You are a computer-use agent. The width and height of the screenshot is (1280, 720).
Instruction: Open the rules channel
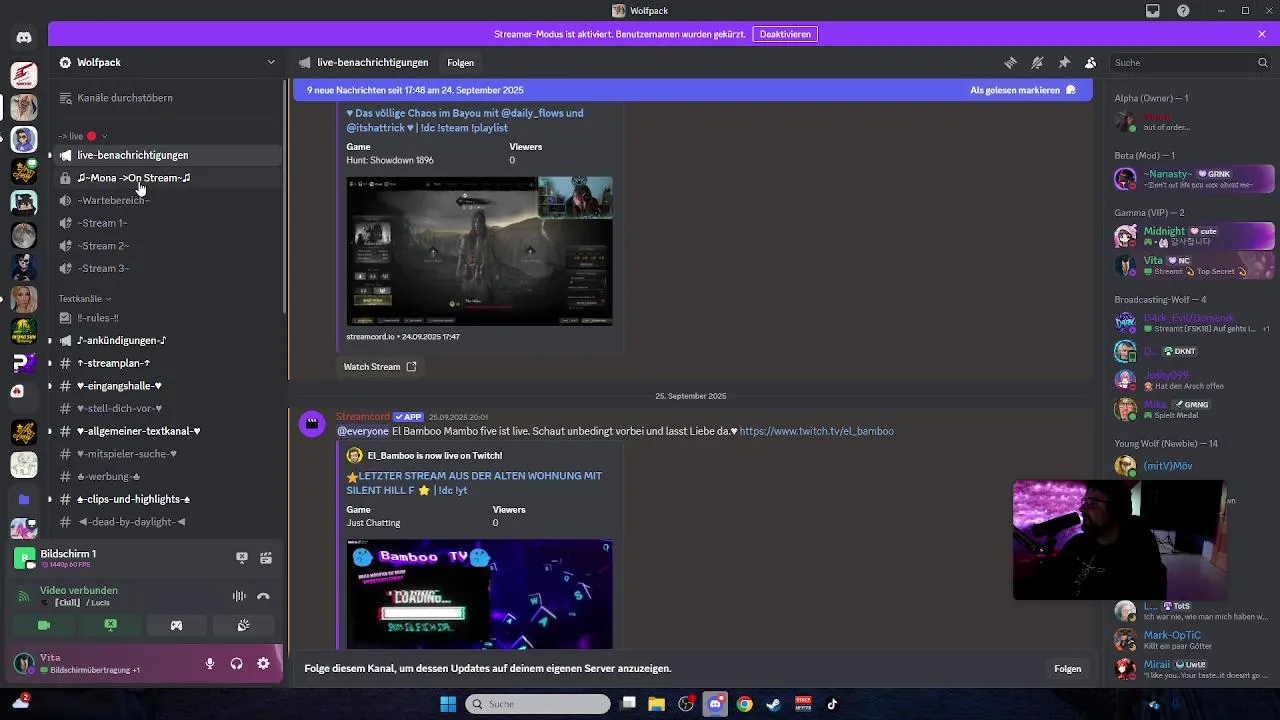click(x=167, y=318)
